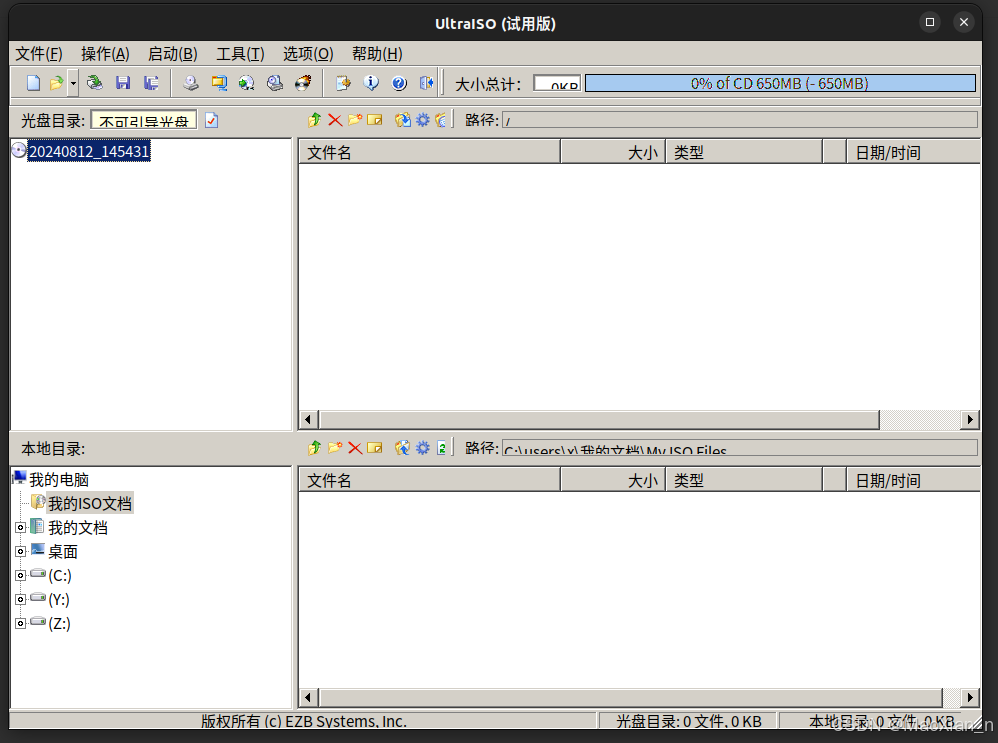Sort disc pane by 日期/时间 column
Viewport: 998px width, 743px height.
[x=913, y=152]
